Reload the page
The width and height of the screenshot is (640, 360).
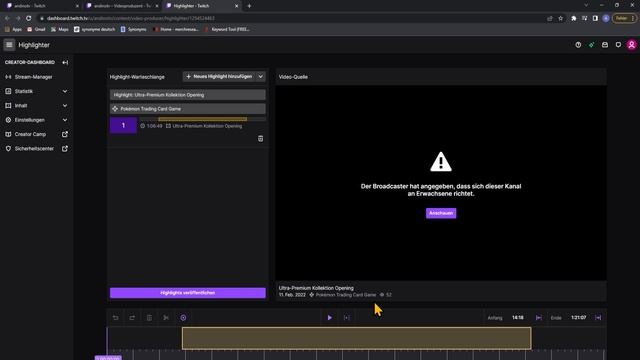click(x=29, y=18)
